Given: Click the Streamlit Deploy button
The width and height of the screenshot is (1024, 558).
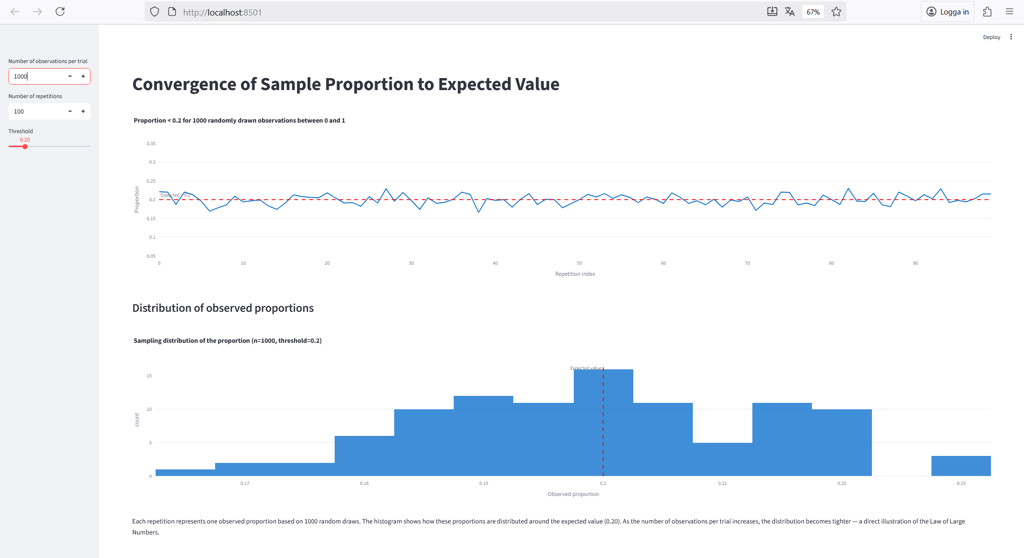Looking at the screenshot, I should 991,37.
